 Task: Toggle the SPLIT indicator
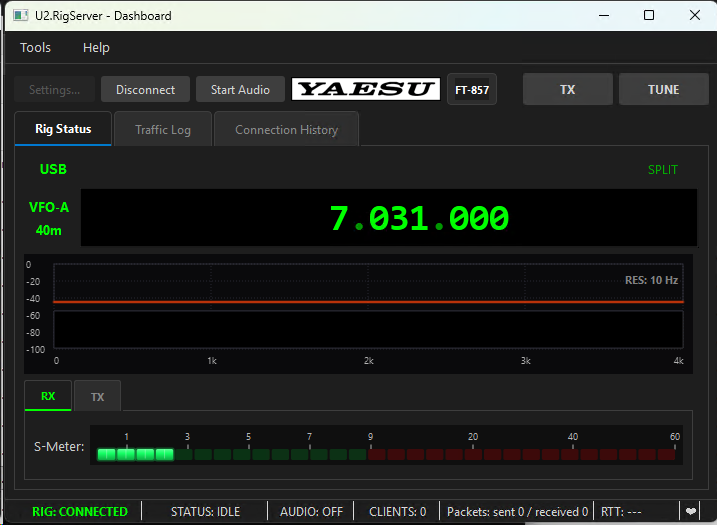coord(663,170)
